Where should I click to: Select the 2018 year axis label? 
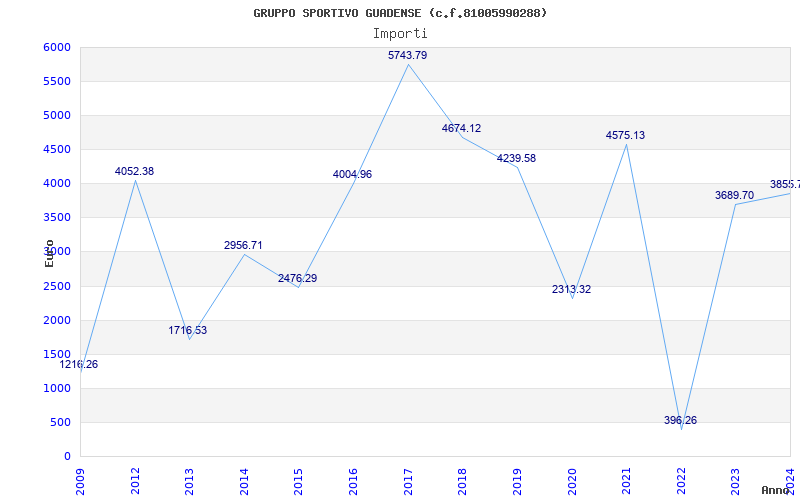pyautogui.click(x=463, y=481)
